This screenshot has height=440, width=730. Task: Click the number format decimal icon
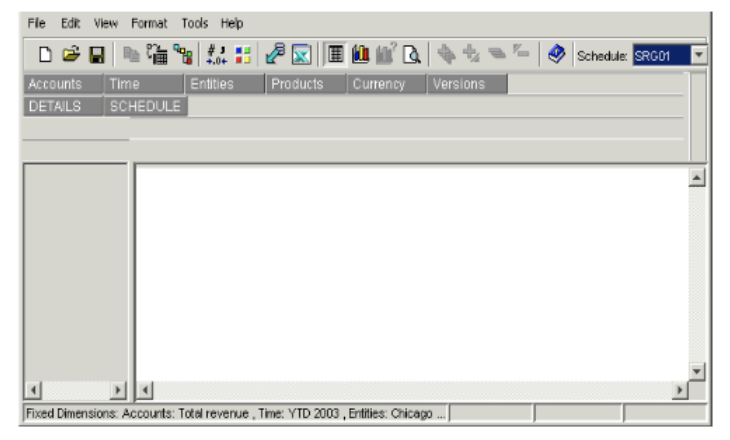[216, 56]
